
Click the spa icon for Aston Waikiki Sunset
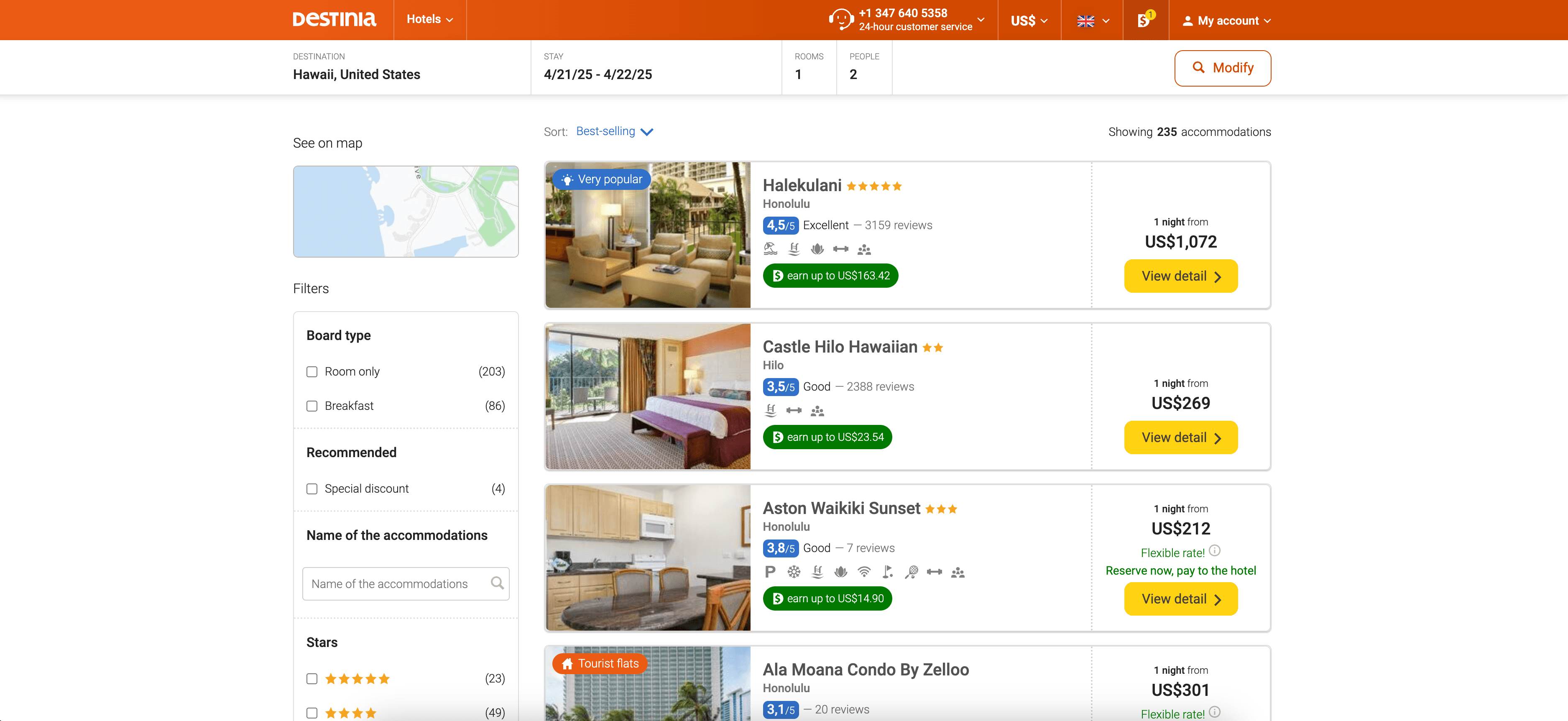(x=840, y=572)
